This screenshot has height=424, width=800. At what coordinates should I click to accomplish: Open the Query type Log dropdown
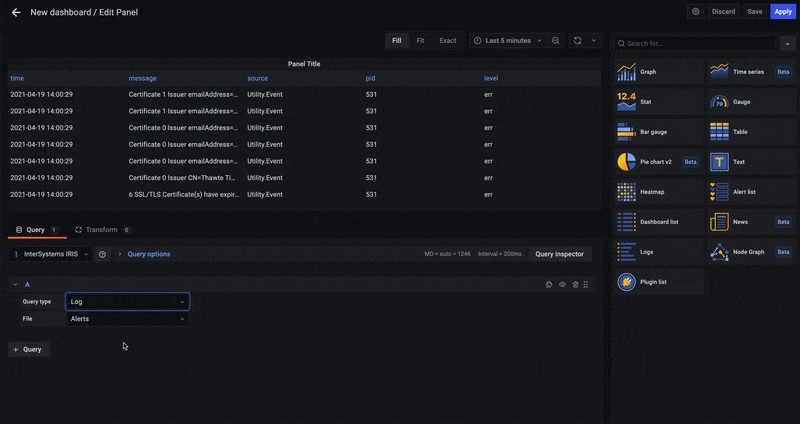(x=127, y=301)
